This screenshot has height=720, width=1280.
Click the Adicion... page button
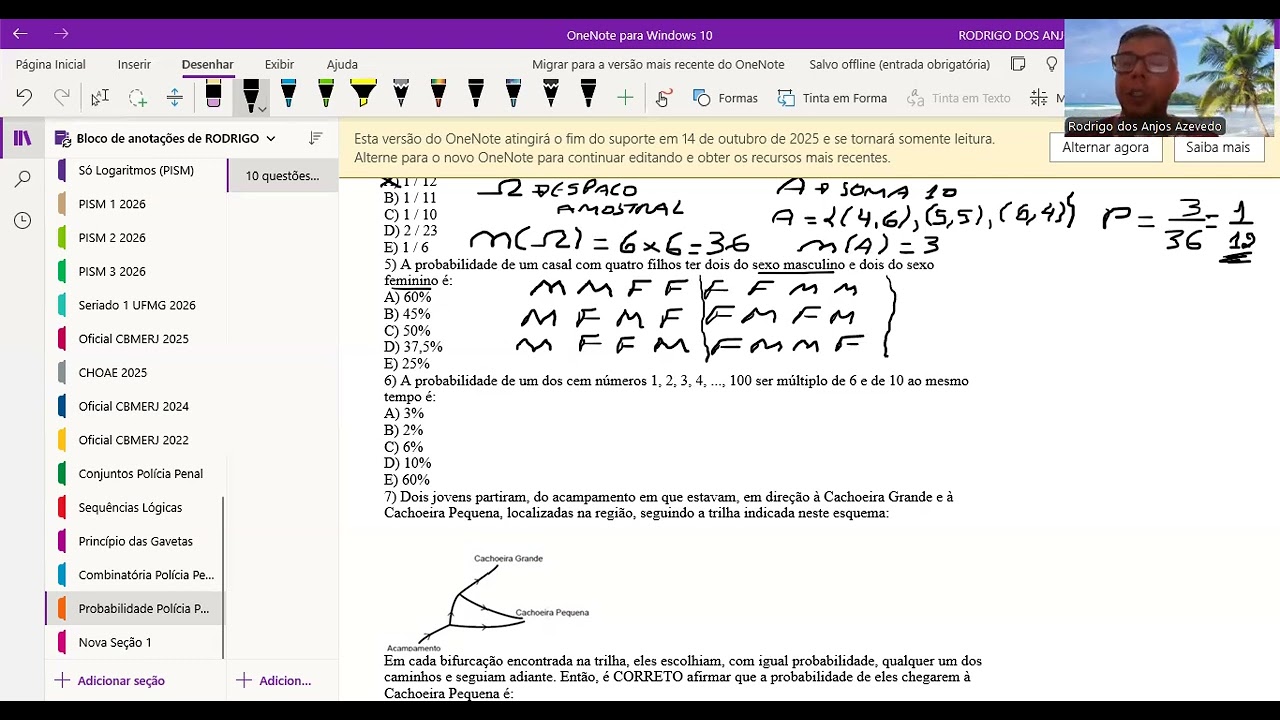click(273, 680)
